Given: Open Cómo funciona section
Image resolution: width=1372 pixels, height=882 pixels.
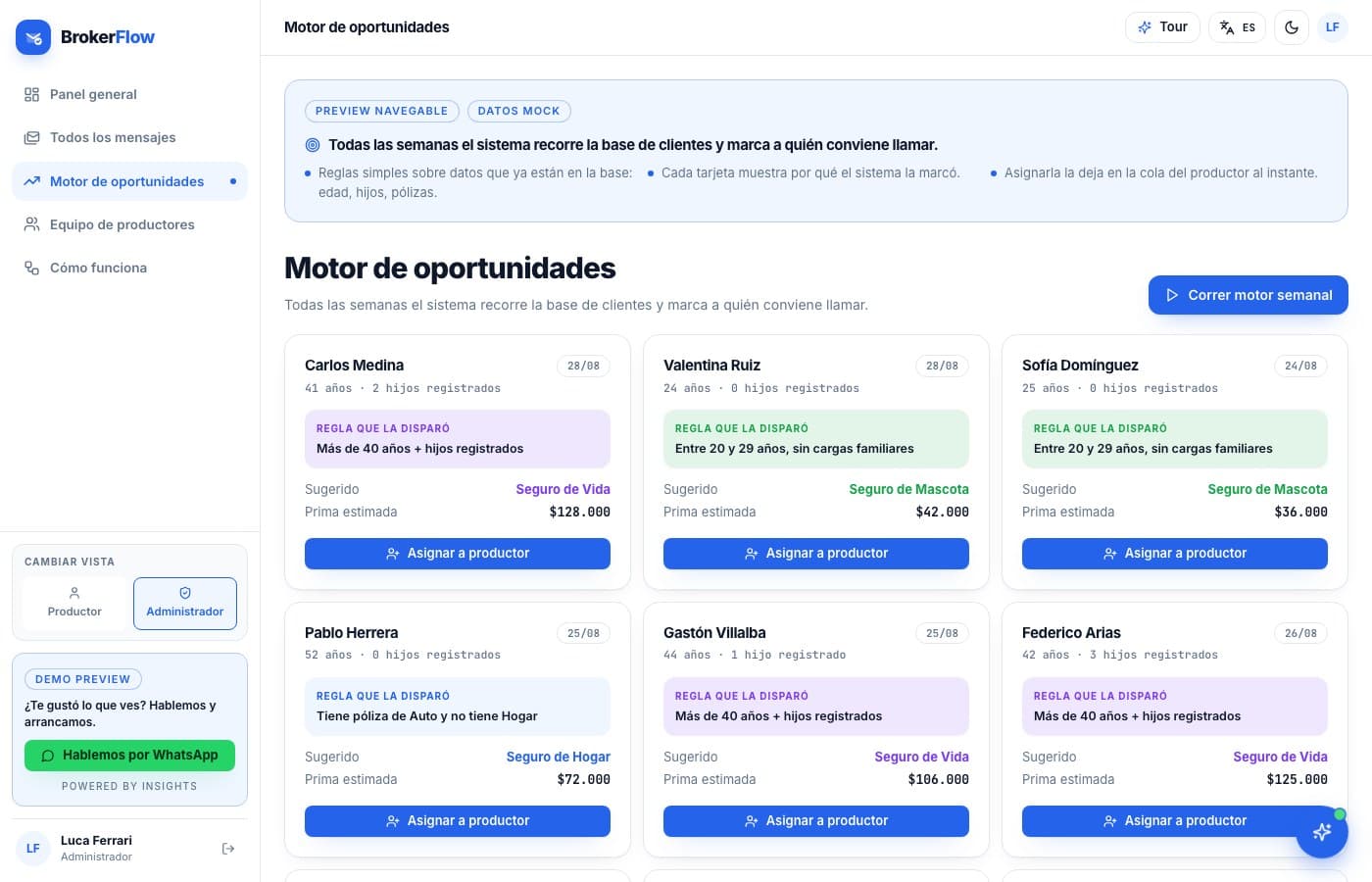Looking at the screenshot, I should (x=129, y=268).
